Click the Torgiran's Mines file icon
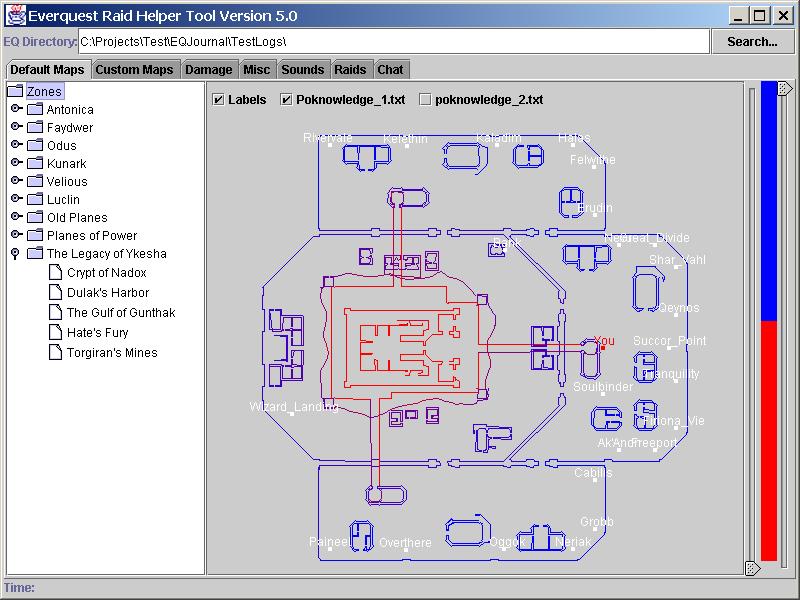This screenshot has width=800, height=600. [55, 353]
